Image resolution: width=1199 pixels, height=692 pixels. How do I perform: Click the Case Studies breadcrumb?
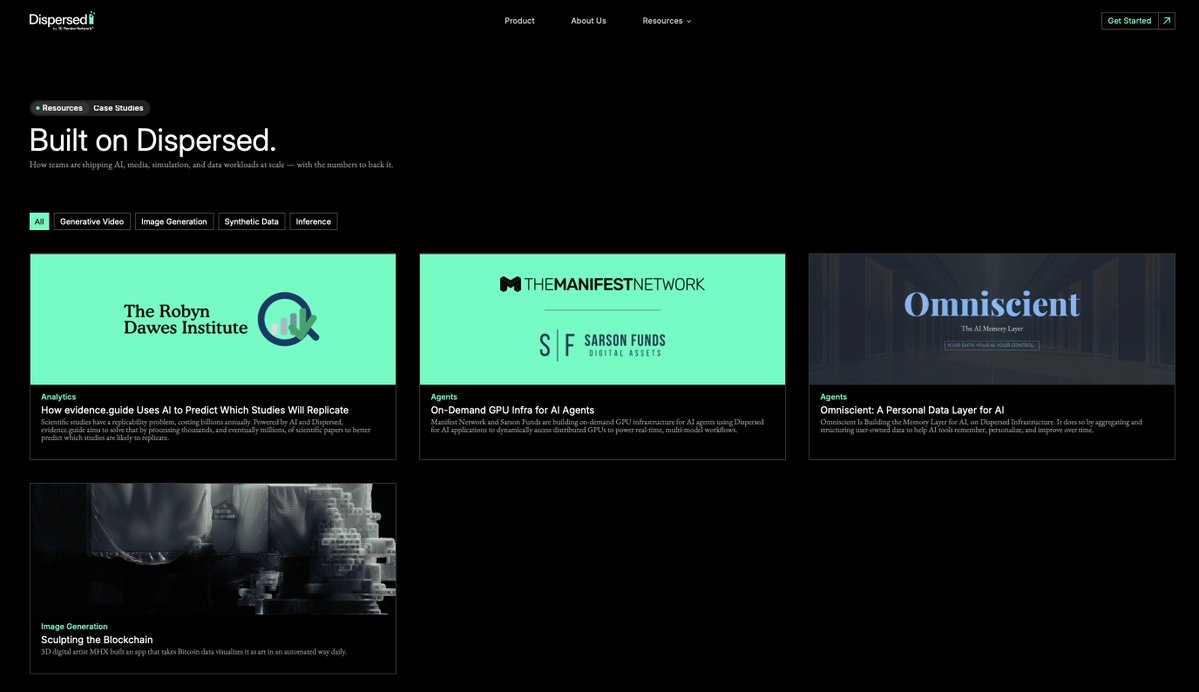coord(119,108)
